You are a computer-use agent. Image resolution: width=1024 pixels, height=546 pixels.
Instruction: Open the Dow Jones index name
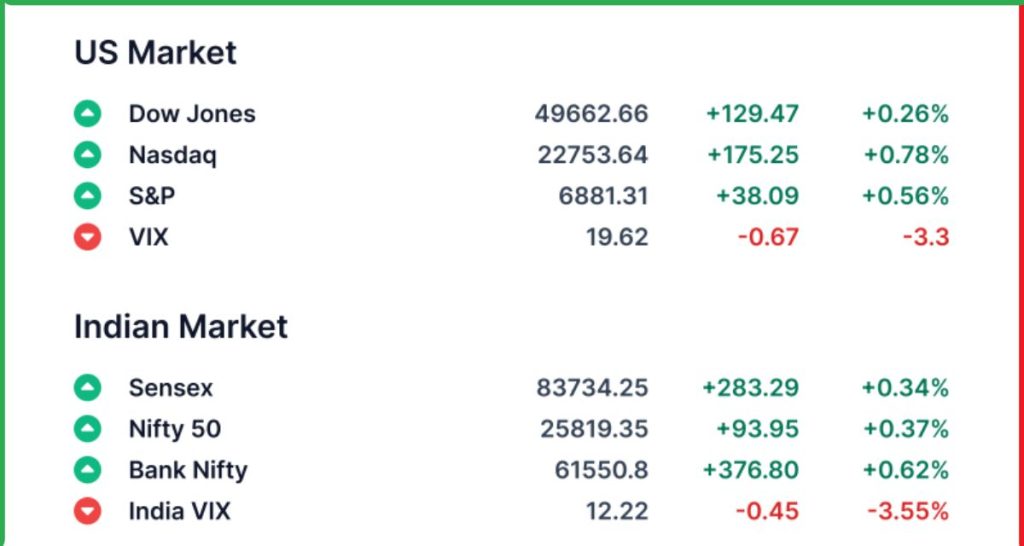click(x=192, y=114)
